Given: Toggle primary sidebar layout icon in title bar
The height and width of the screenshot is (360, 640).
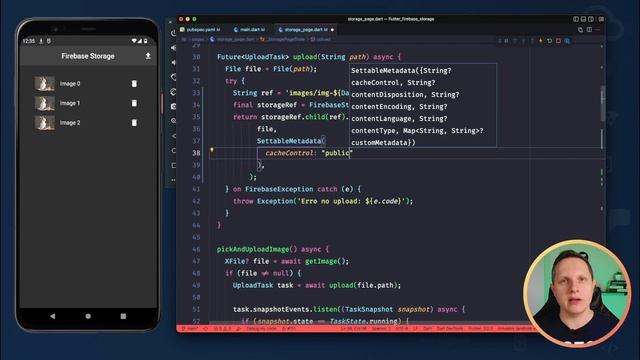Looking at the screenshot, I should tap(576, 19).
